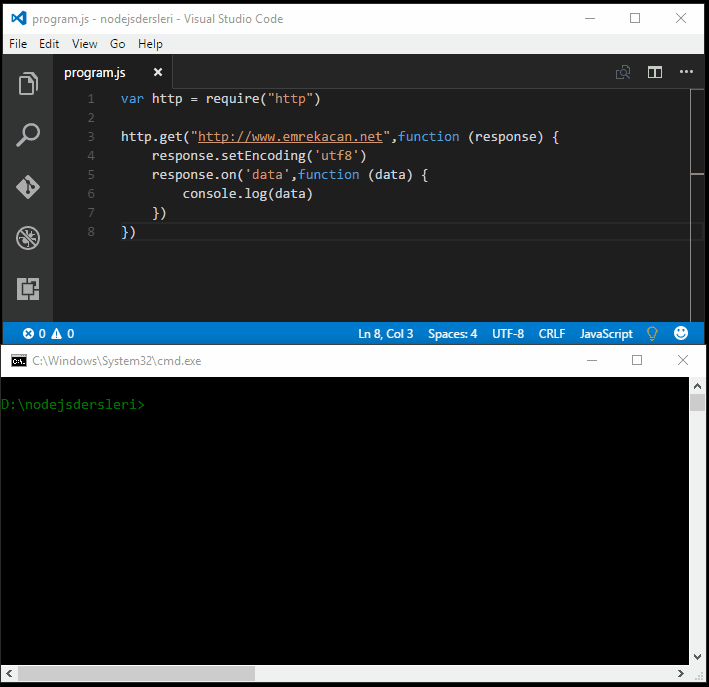Change language mode via JavaScript
709x687 pixels.
[x=606, y=334]
